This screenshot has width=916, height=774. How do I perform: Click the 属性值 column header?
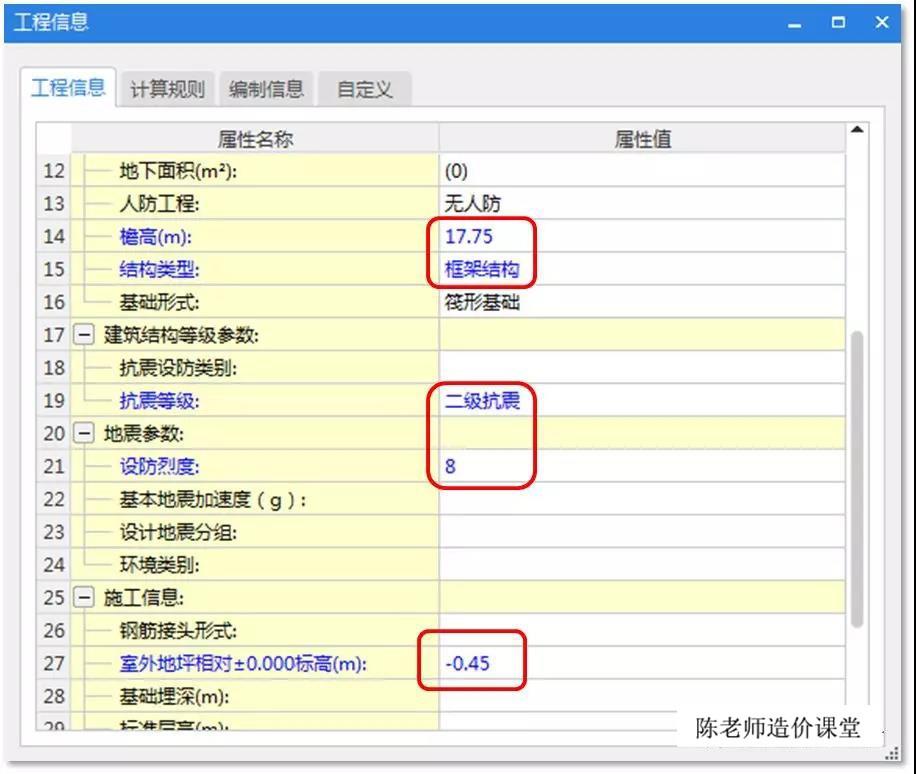tap(641, 138)
